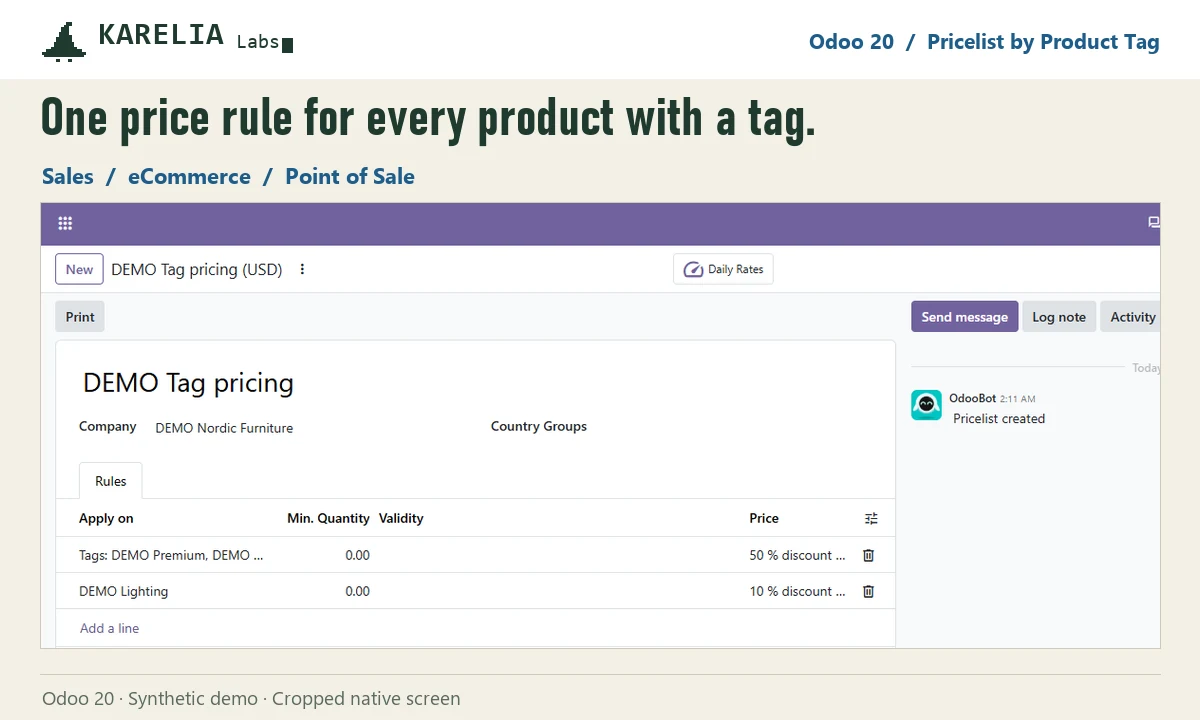The image size is (1200, 720).
Task: Click the Print button
Action: tap(80, 317)
